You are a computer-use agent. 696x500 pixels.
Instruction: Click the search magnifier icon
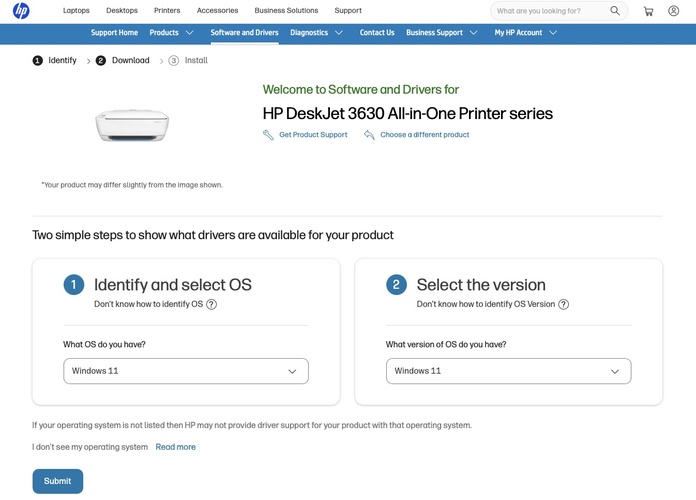click(614, 11)
